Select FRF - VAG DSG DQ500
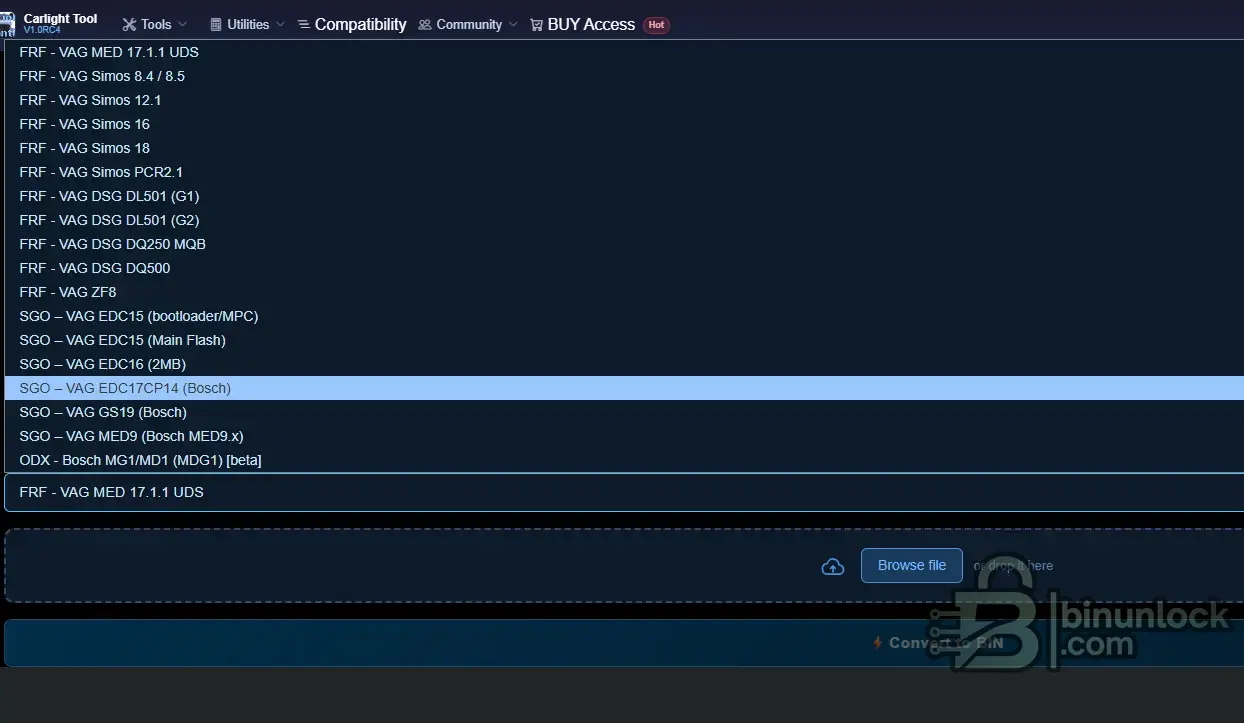 [x=624, y=268]
